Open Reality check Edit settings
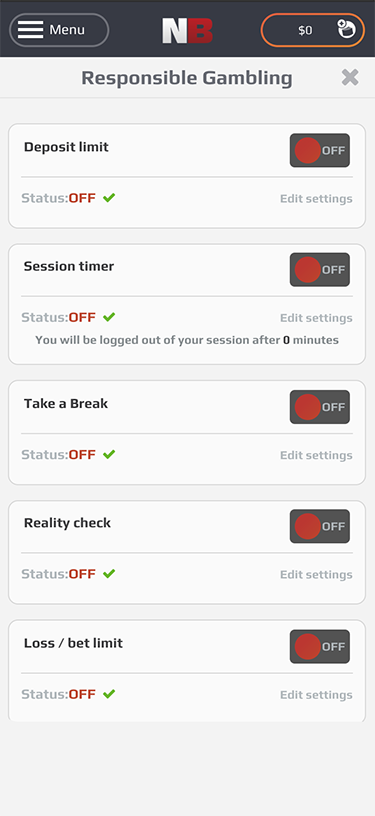This screenshot has height=816, width=375. [316, 575]
